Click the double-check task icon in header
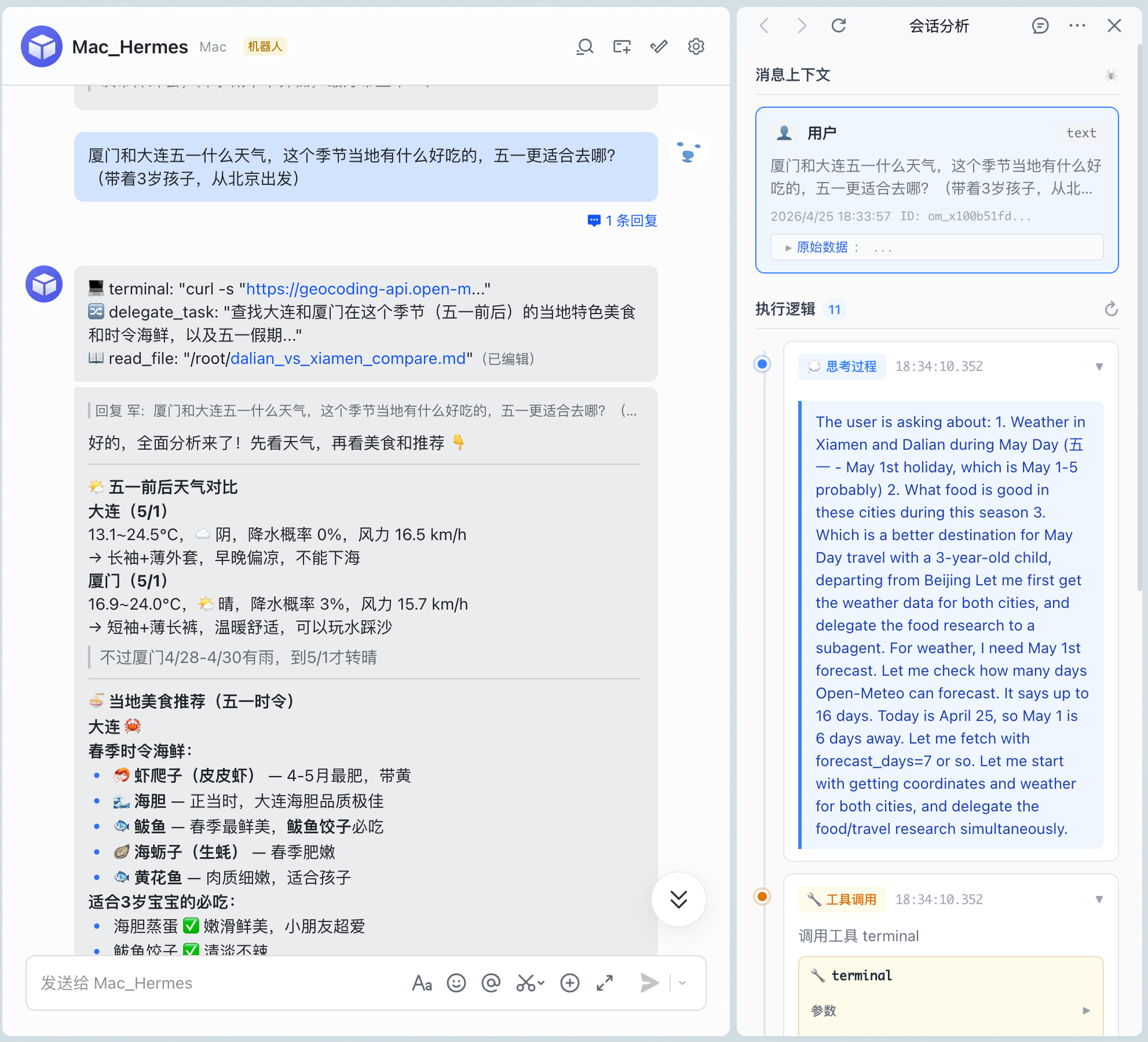The image size is (1148, 1042). pyautogui.click(x=658, y=47)
